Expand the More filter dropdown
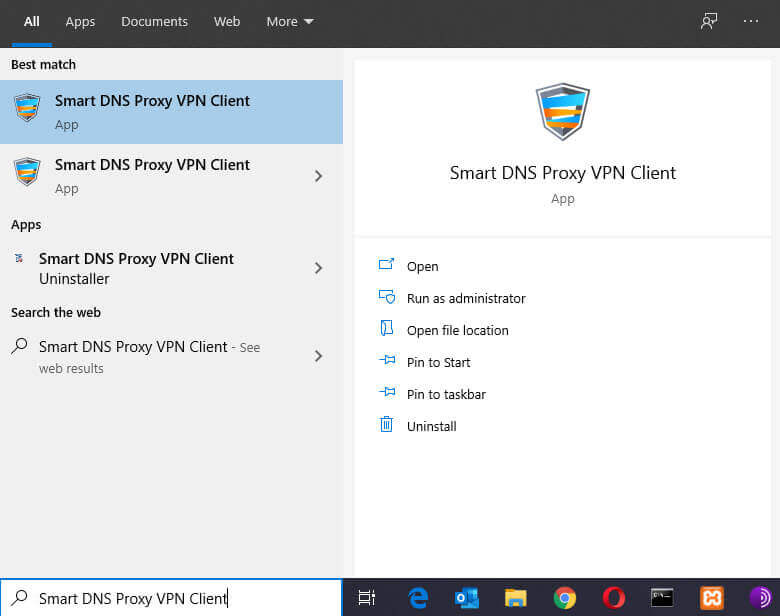Viewport: 780px width, 616px height. (x=289, y=21)
